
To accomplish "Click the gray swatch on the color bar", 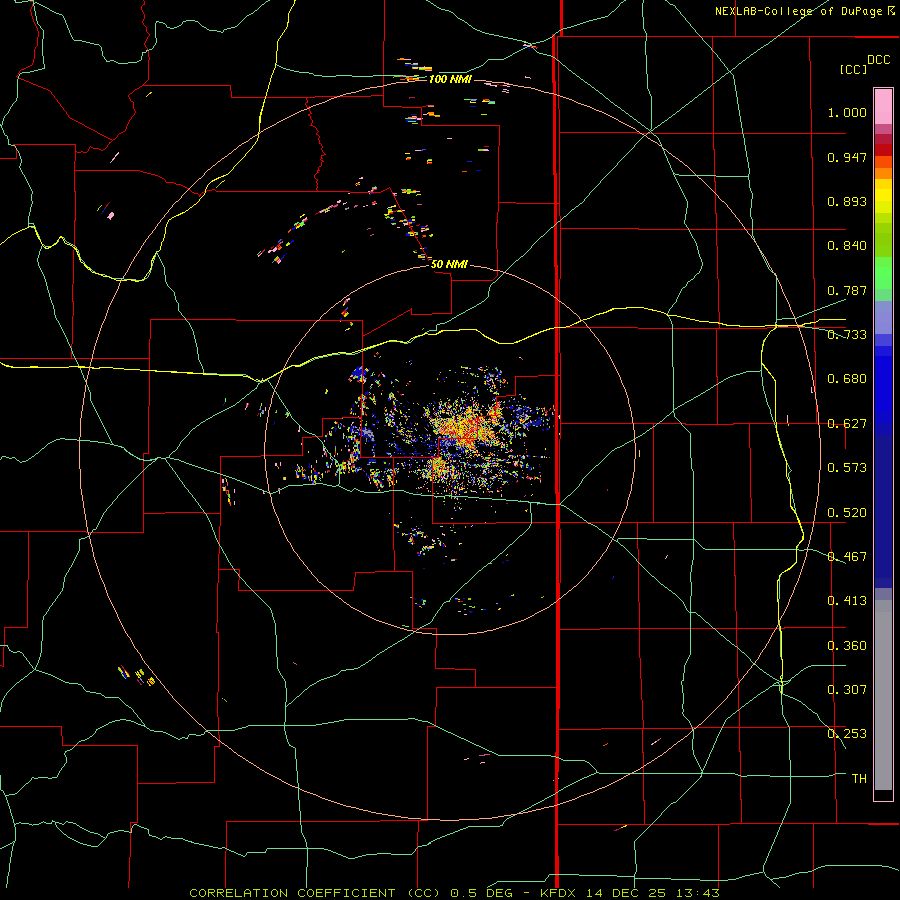I will pos(883,695).
